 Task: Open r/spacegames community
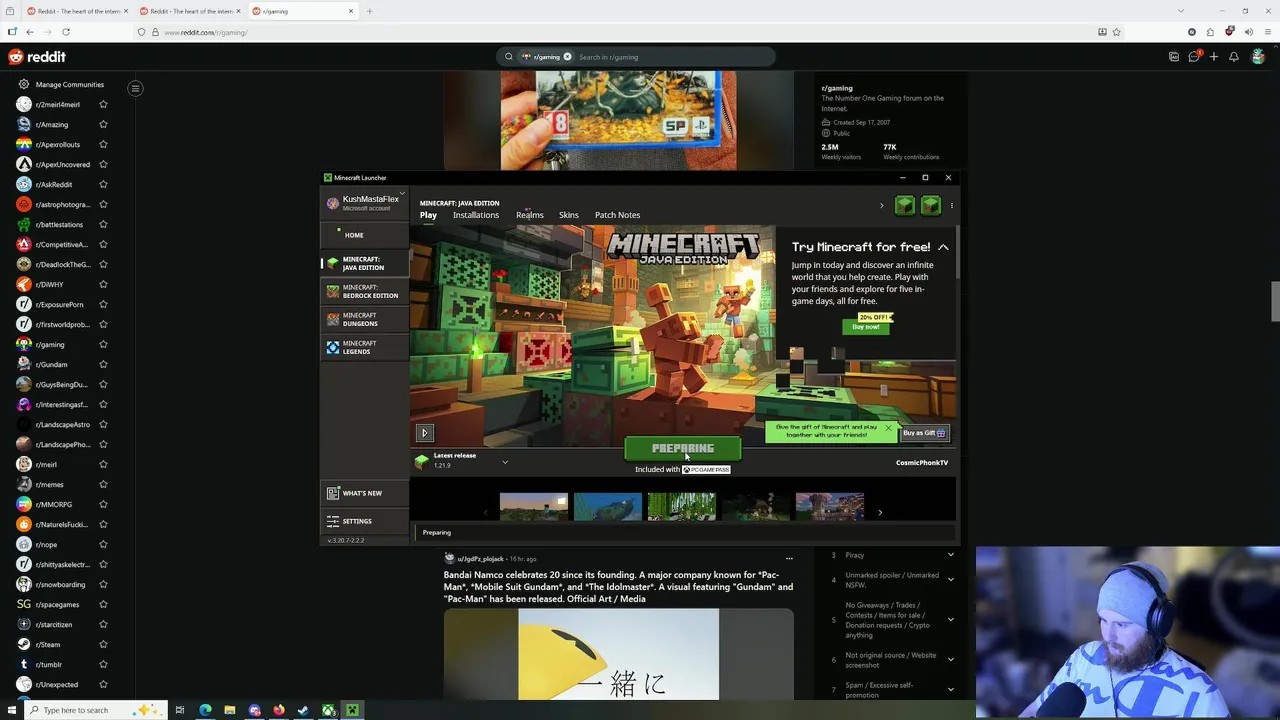[x=57, y=604]
